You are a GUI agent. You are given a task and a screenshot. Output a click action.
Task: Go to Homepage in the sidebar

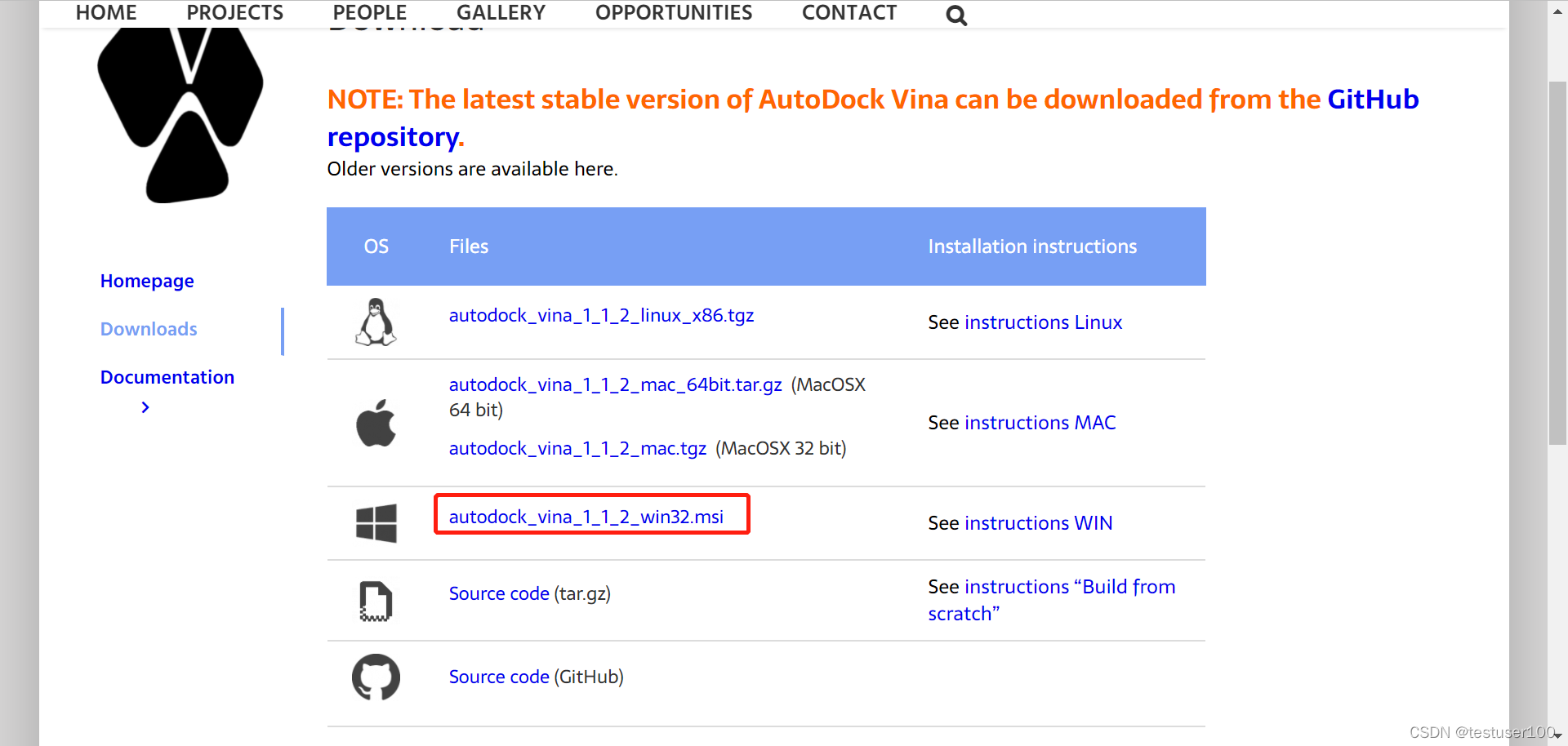147,281
